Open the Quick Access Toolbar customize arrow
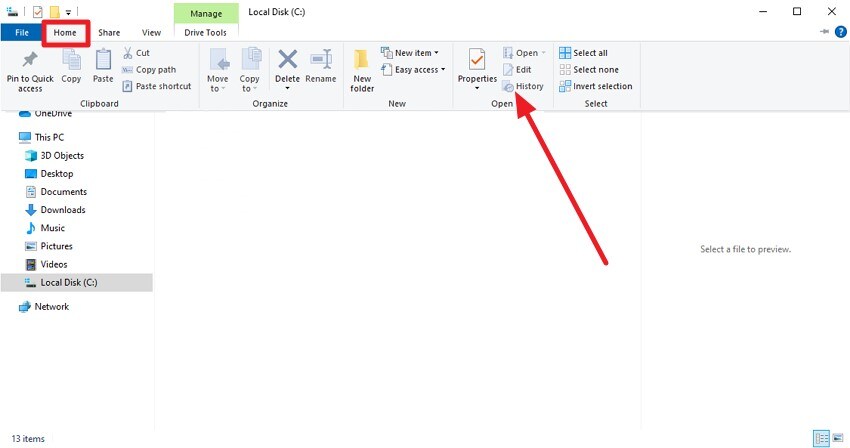 coord(68,12)
